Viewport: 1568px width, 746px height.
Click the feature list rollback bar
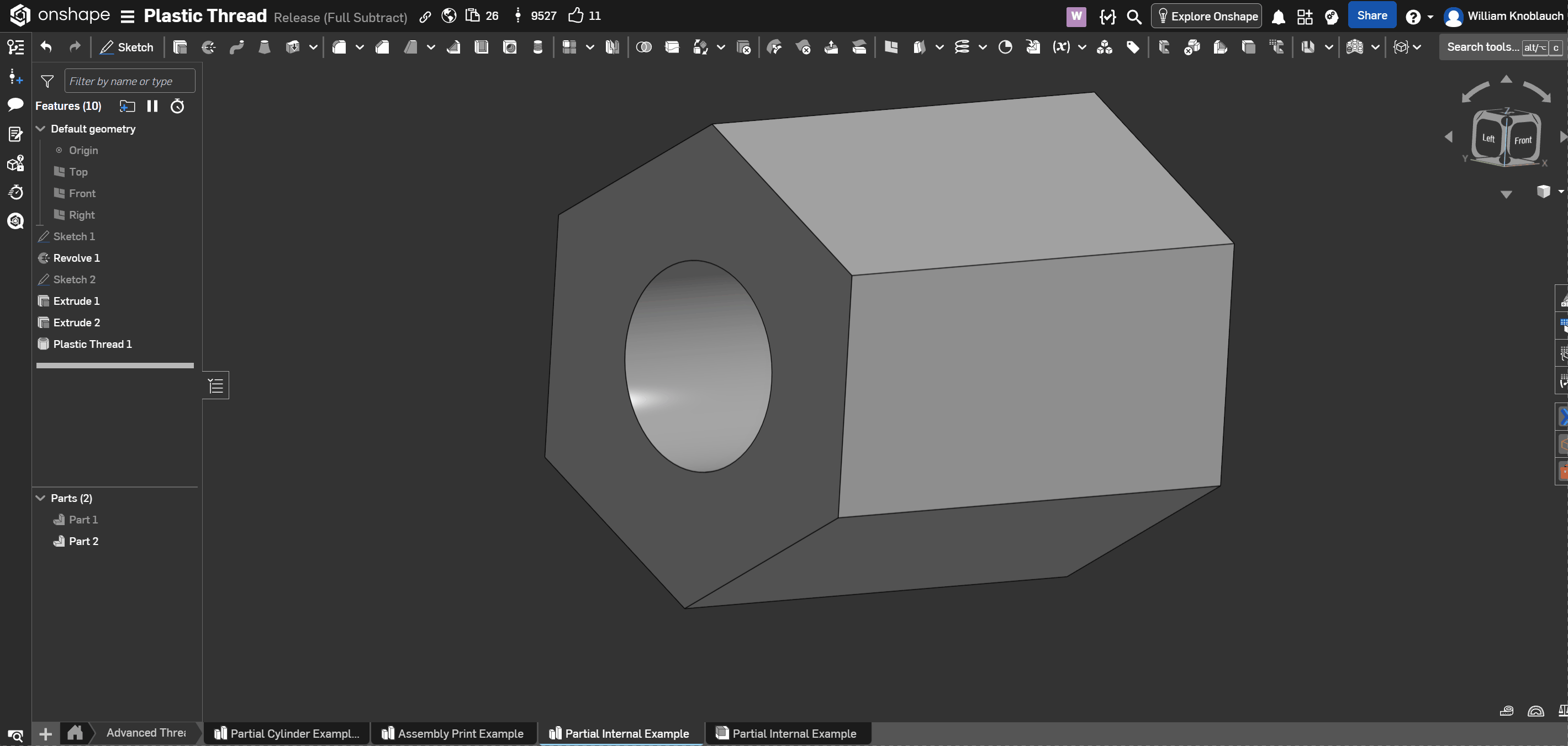click(115, 365)
